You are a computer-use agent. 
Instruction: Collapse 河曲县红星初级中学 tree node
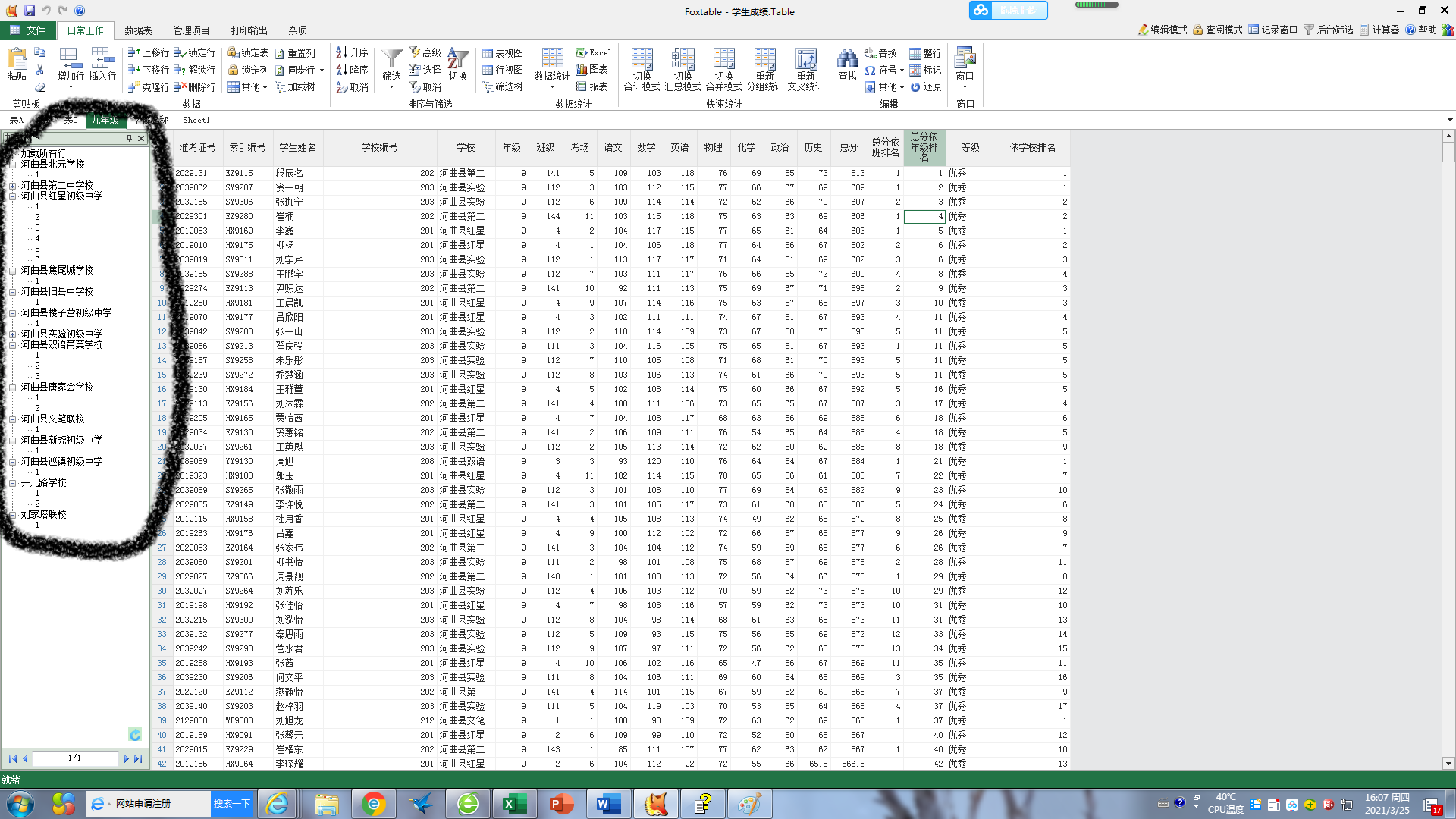13,196
